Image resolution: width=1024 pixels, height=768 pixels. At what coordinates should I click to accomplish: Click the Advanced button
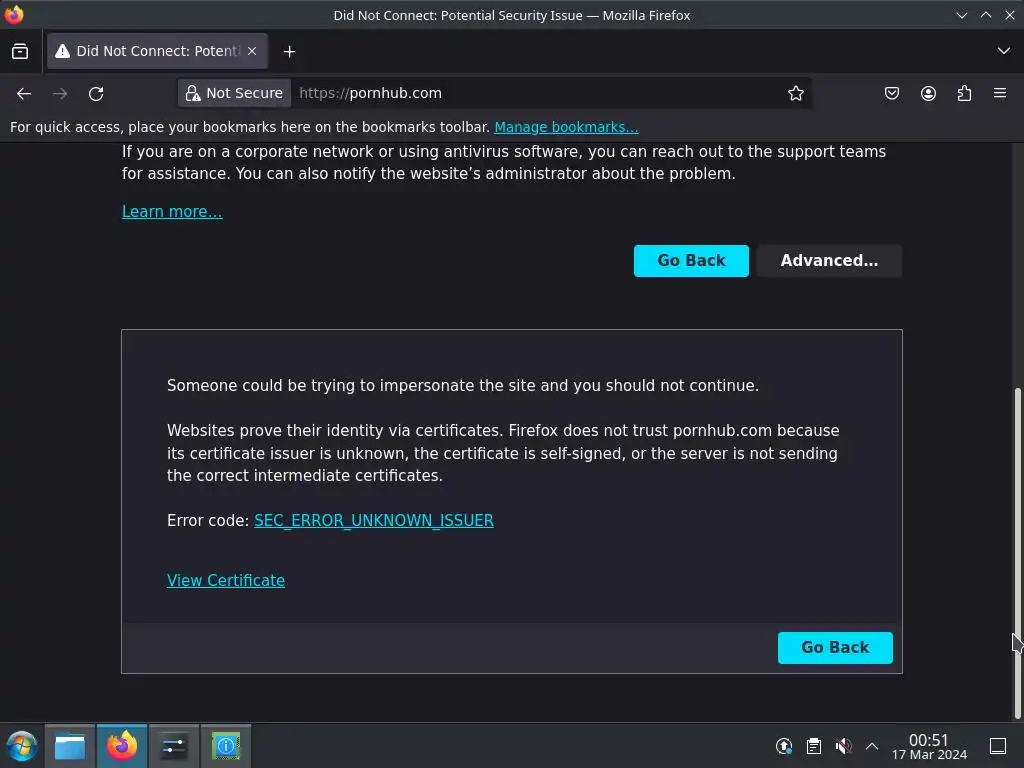[829, 261]
